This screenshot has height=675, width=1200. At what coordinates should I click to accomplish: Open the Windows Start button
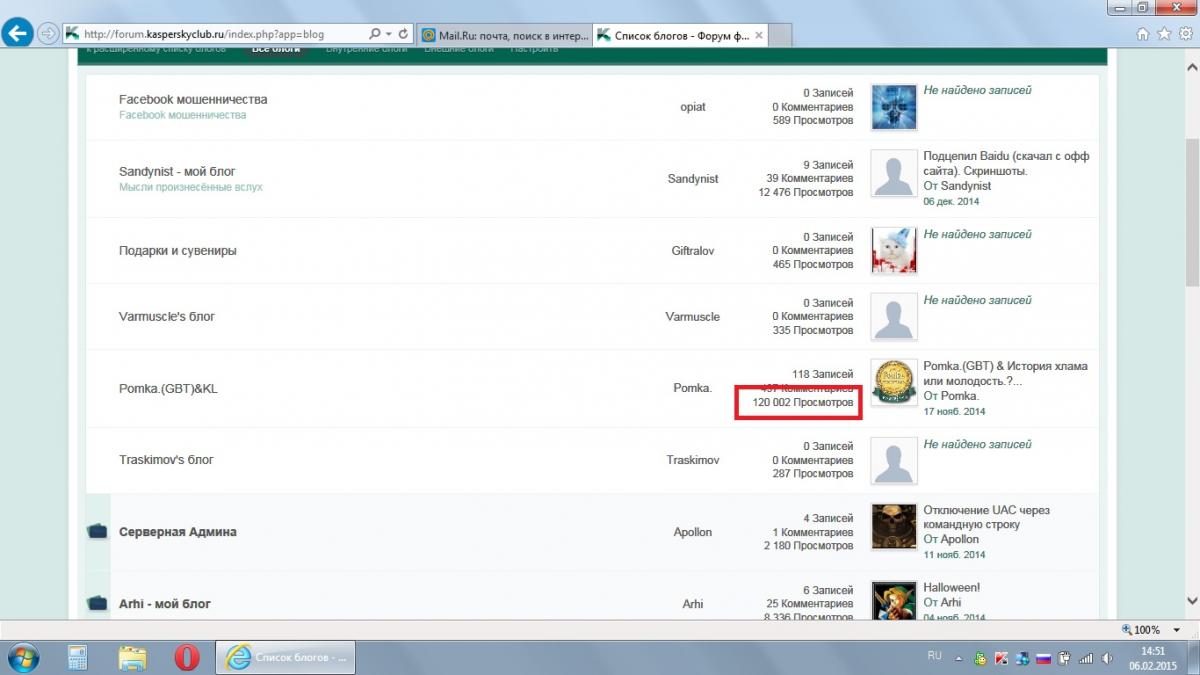coord(22,658)
